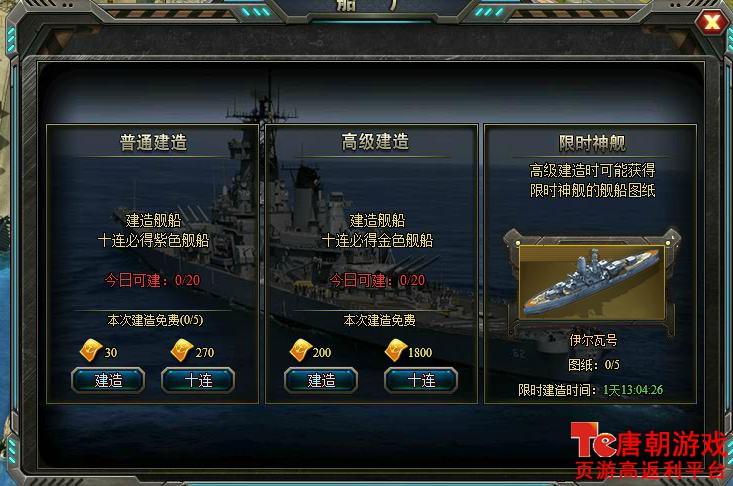Click 本次建造免费(0/5) label
The width and height of the screenshot is (733, 486).
tap(155, 320)
